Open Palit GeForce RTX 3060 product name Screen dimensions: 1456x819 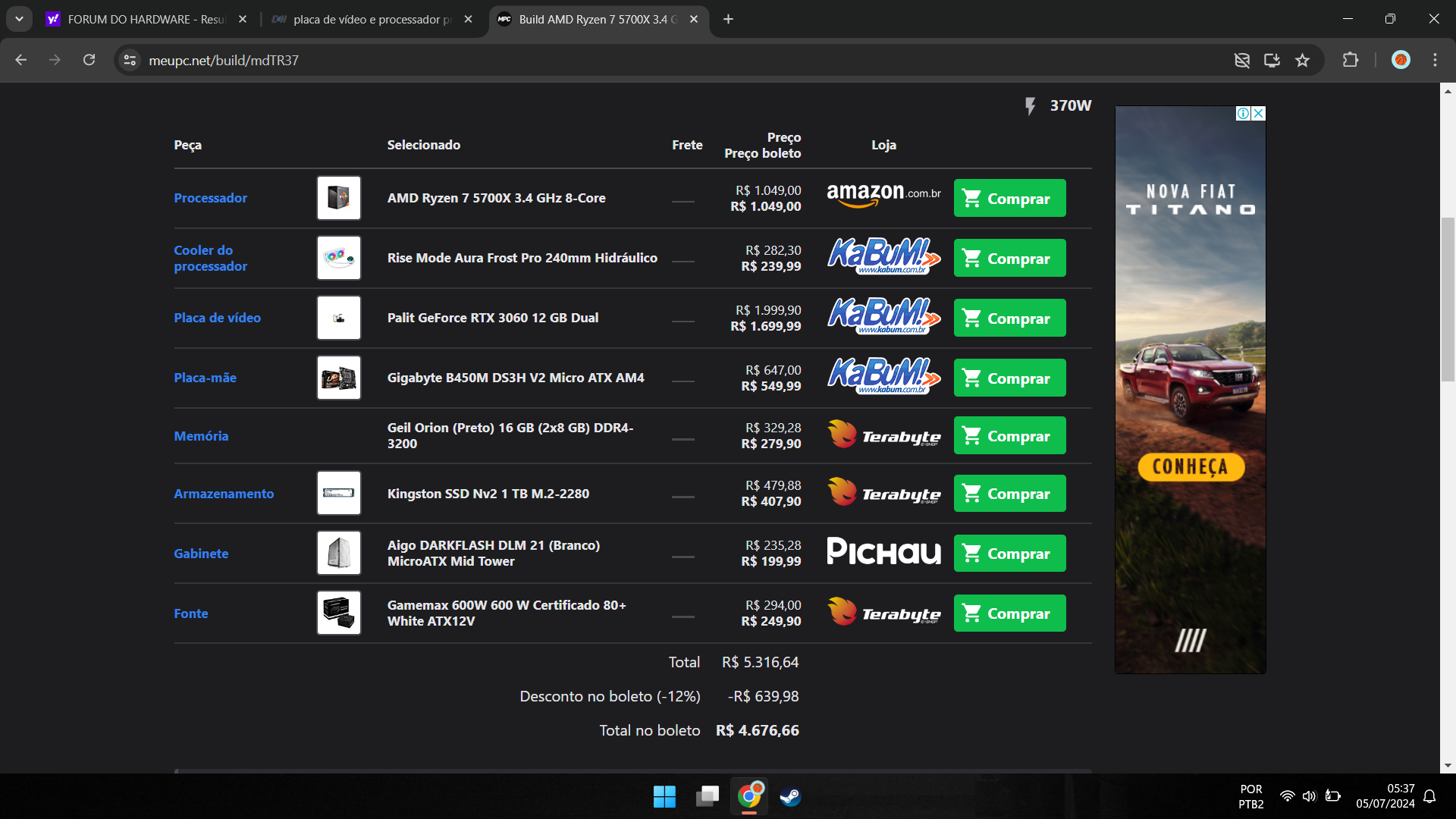[493, 318]
